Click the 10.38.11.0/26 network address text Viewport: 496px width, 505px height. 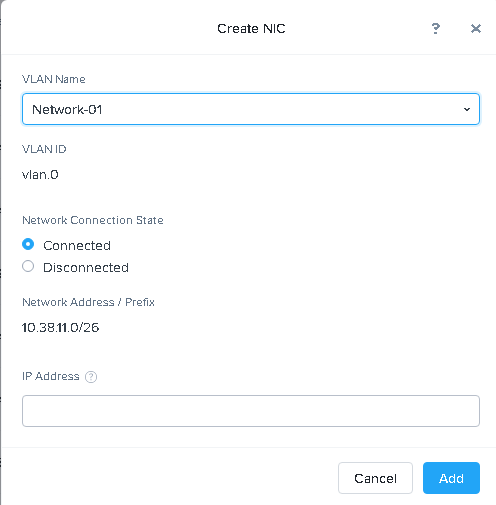60,328
